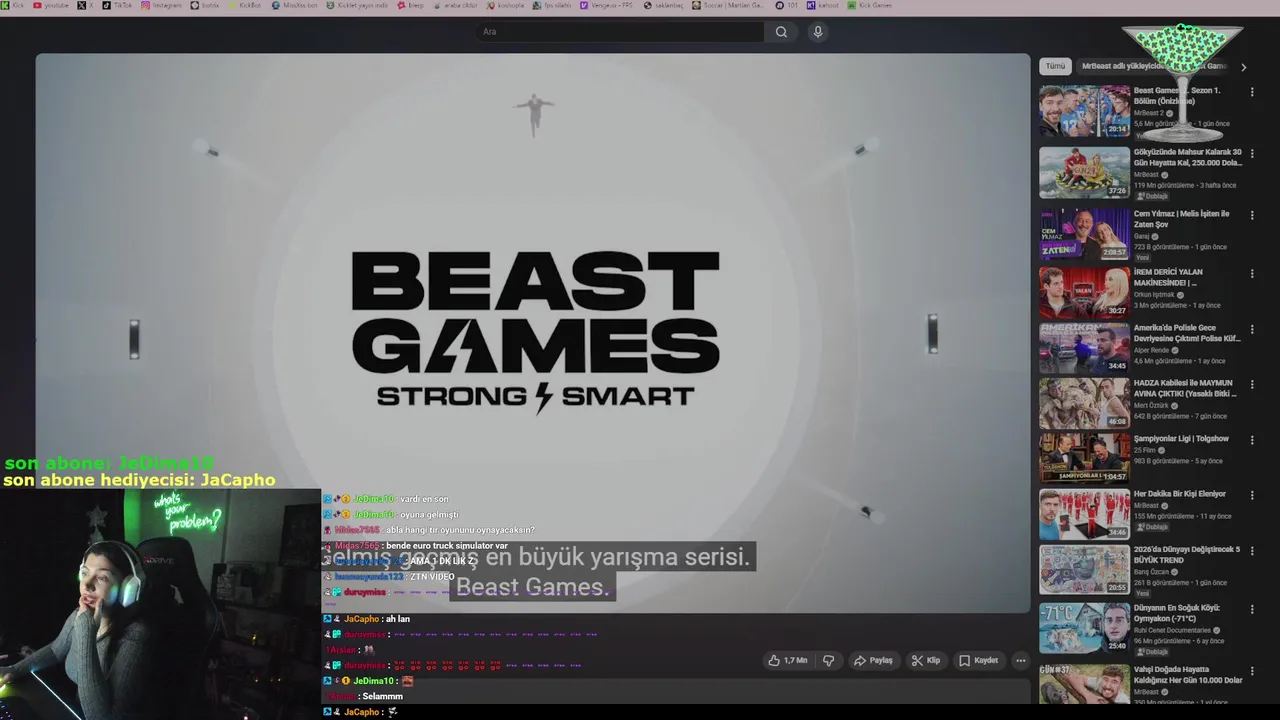
Task: Activate voice search microphone icon
Action: (818, 32)
